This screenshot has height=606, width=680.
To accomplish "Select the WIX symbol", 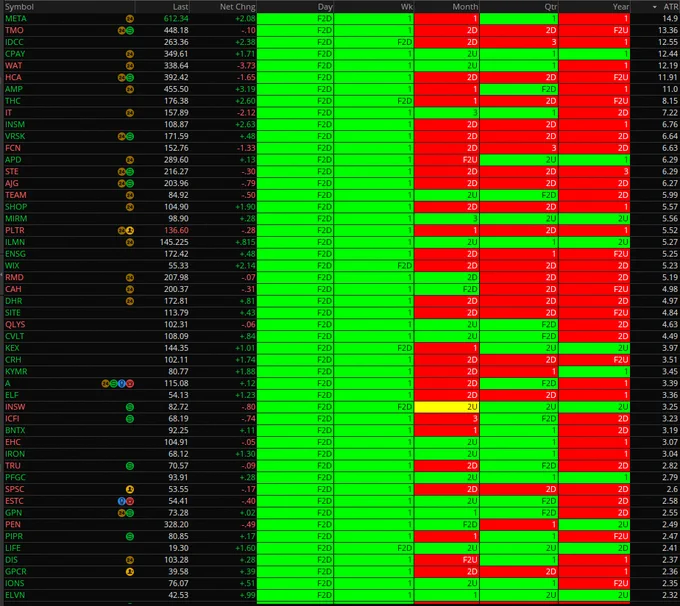I will [12, 265].
